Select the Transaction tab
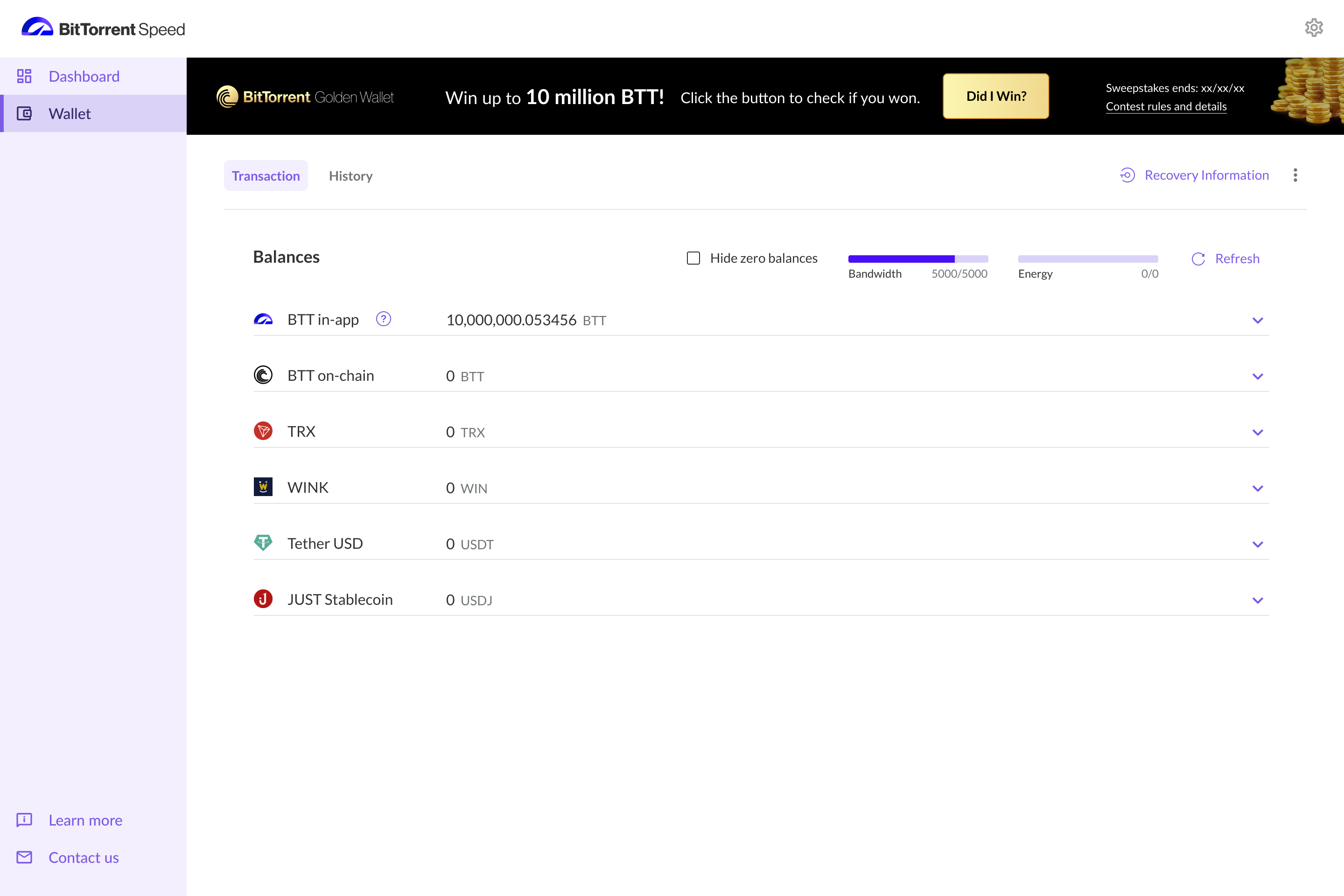 point(266,175)
